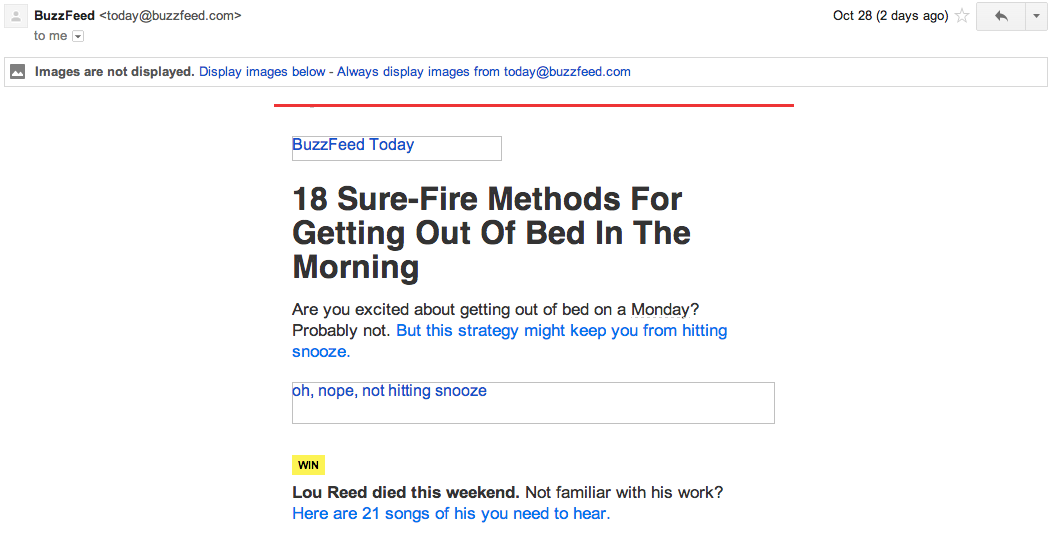
Task: Click "Display images below" link
Action: coord(262,72)
